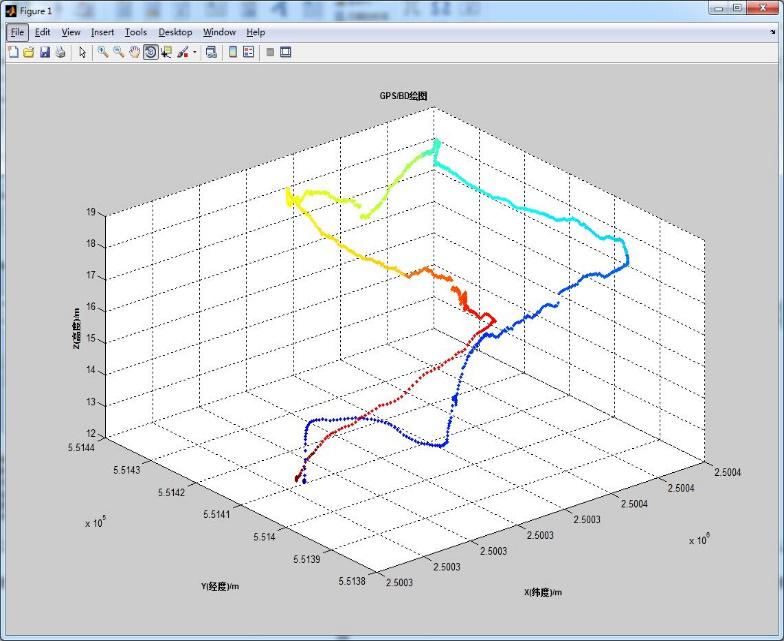Close the Figure 1 window
Image resolution: width=784 pixels, height=641 pixels.
tap(763, 8)
